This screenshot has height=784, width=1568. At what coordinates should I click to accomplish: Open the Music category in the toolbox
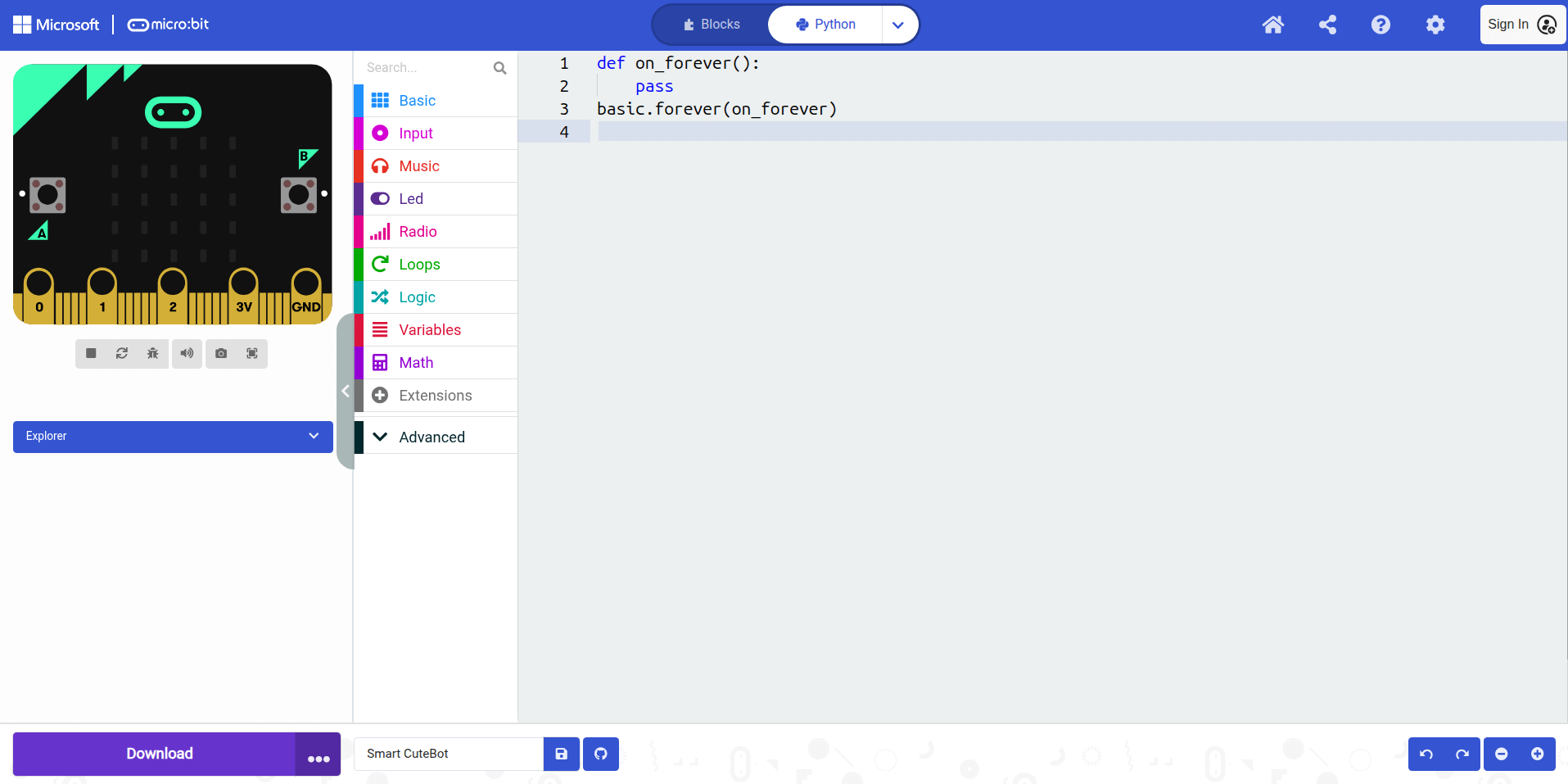tap(418, 165)
